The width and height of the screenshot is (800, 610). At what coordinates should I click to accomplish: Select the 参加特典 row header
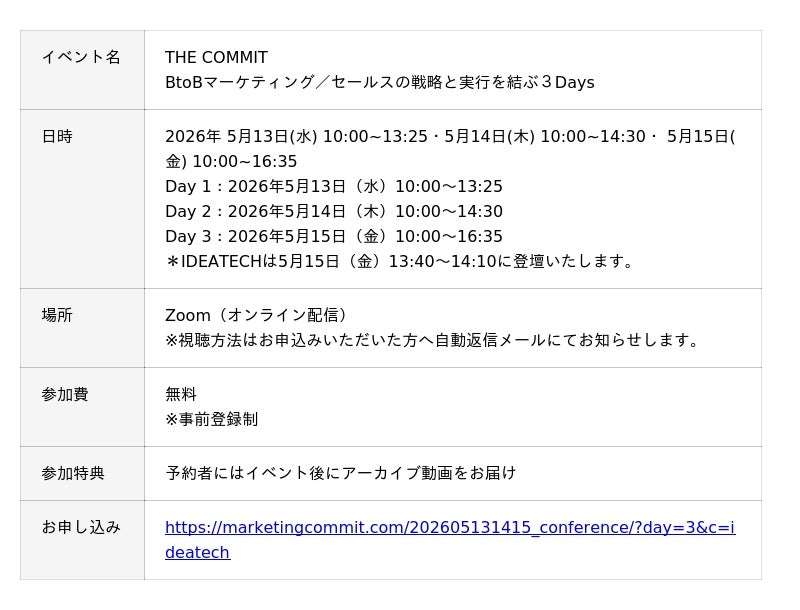coord(73,474)
